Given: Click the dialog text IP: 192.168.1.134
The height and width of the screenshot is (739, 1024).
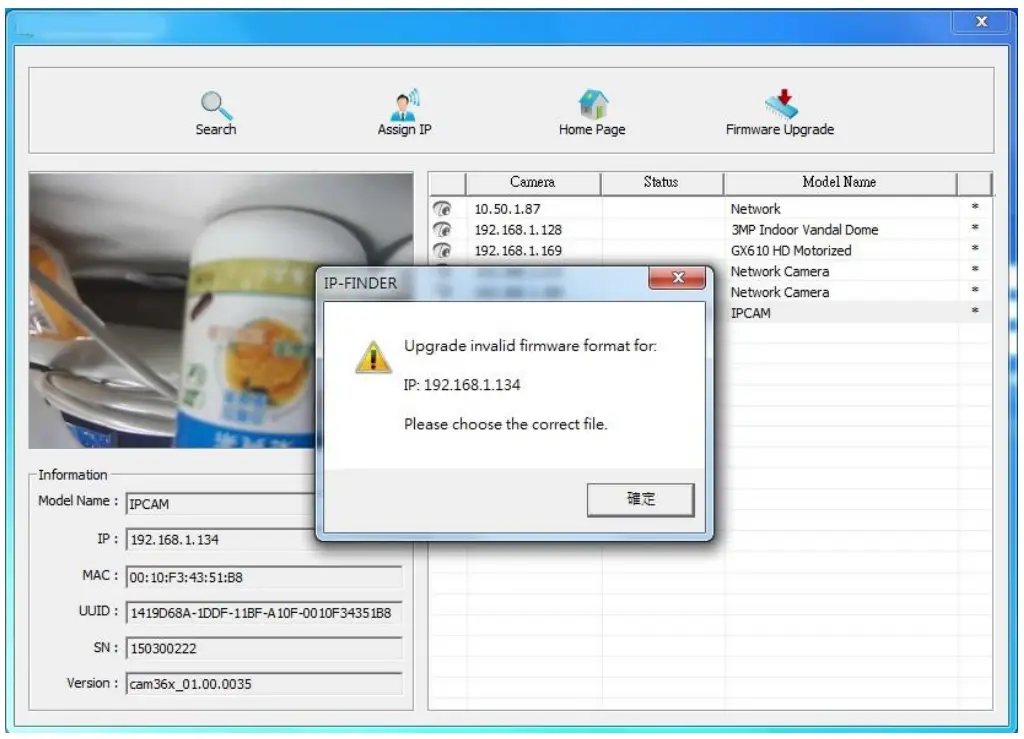Looking at the screenshot, I should pos(462,385).
